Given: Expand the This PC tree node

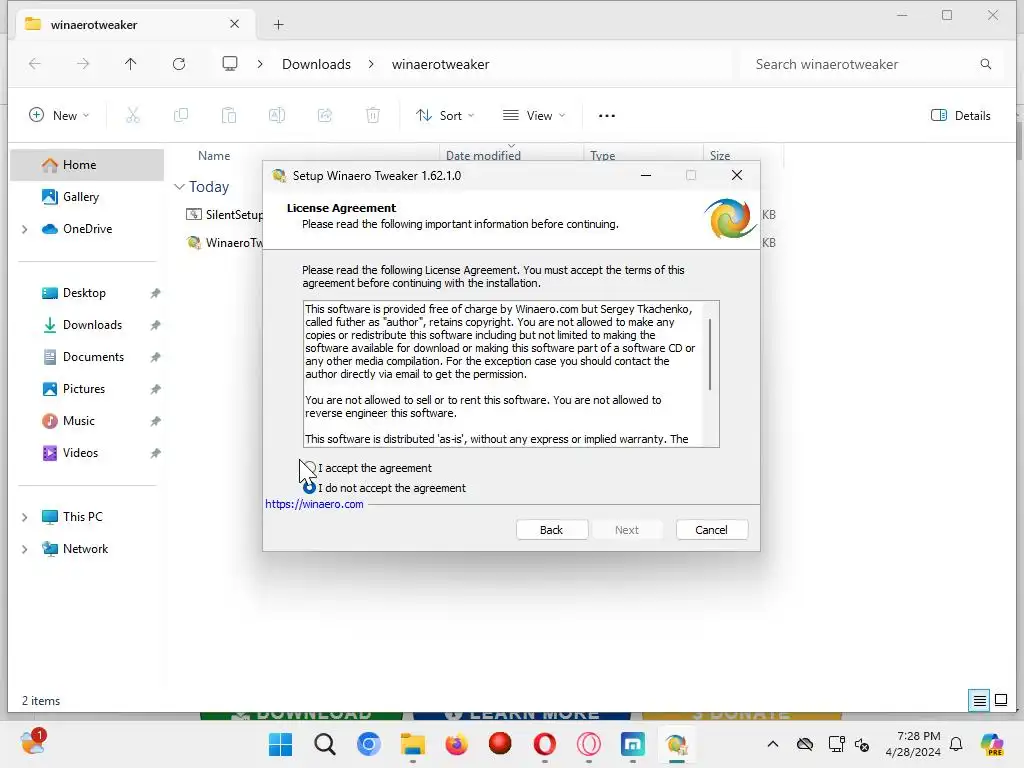Looking at the screenshot, I should click(x=24, y=517).
